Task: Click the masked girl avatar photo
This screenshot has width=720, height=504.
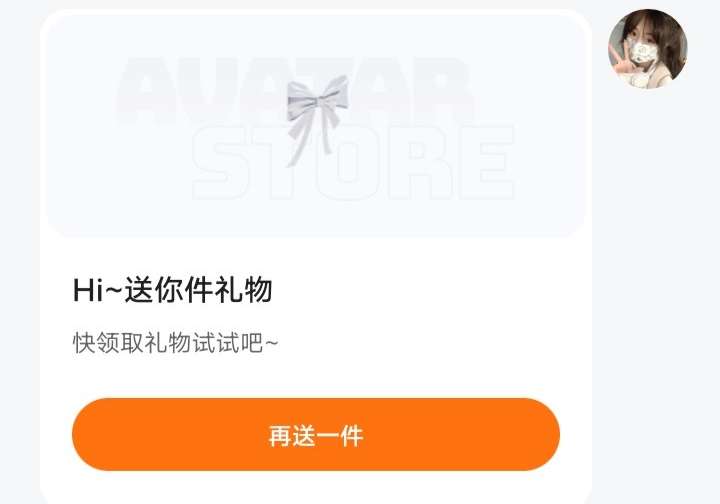Action: 647,49
